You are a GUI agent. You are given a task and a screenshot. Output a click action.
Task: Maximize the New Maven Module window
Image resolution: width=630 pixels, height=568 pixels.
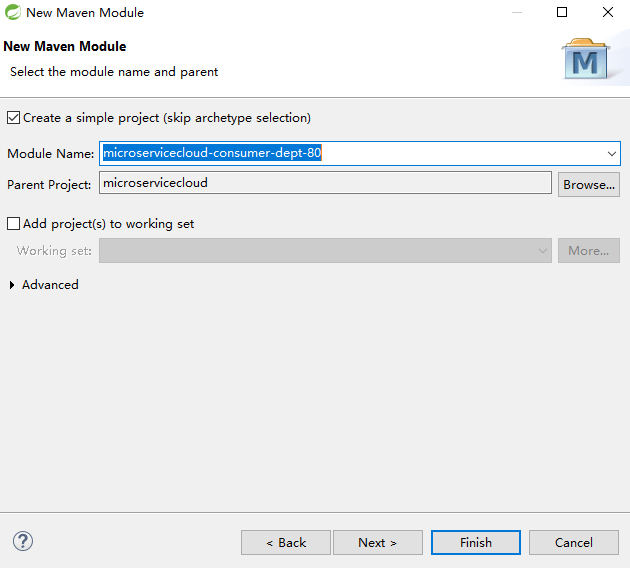(562, 12)
